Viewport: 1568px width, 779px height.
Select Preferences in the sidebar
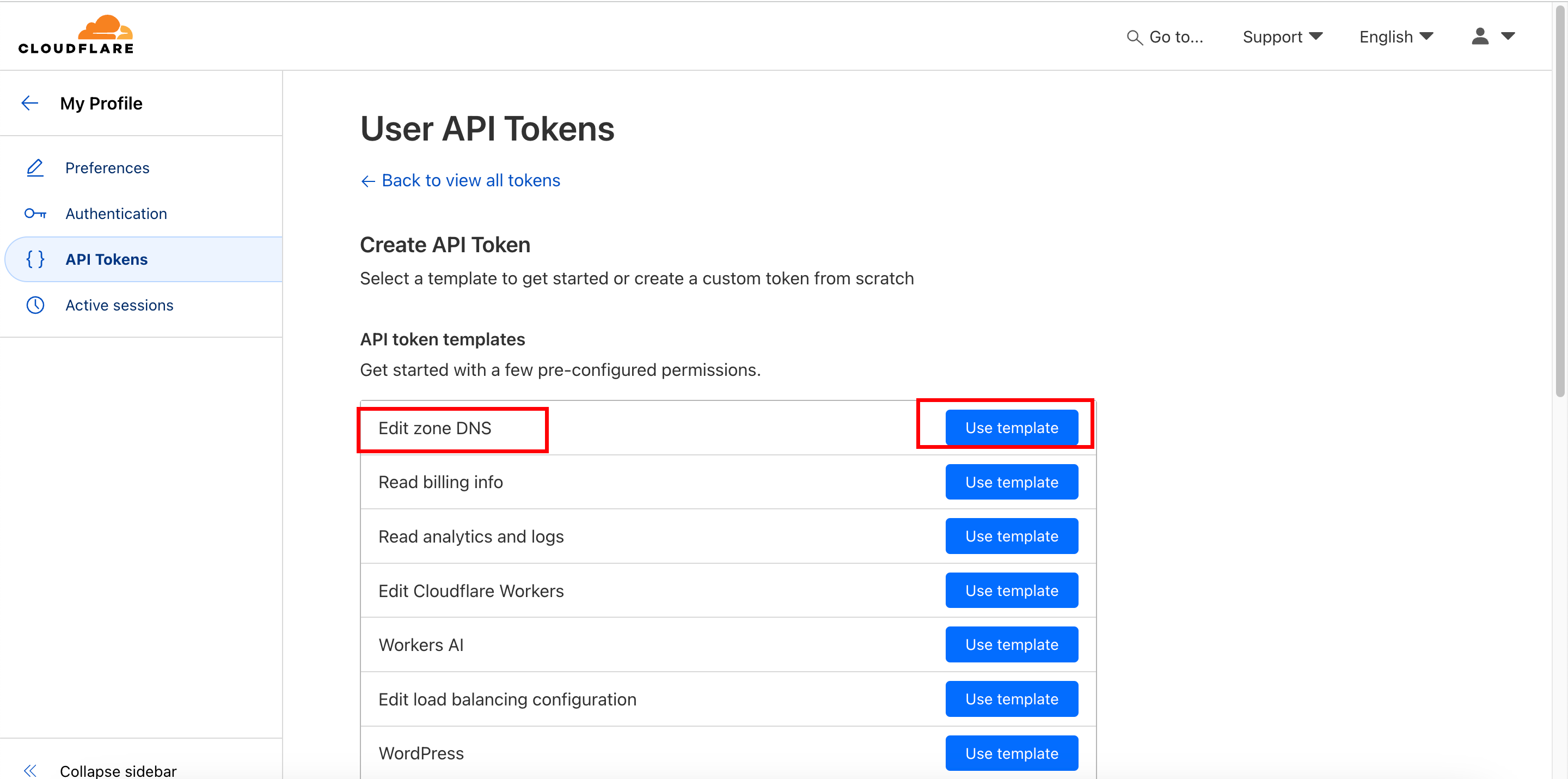[107, 167]
